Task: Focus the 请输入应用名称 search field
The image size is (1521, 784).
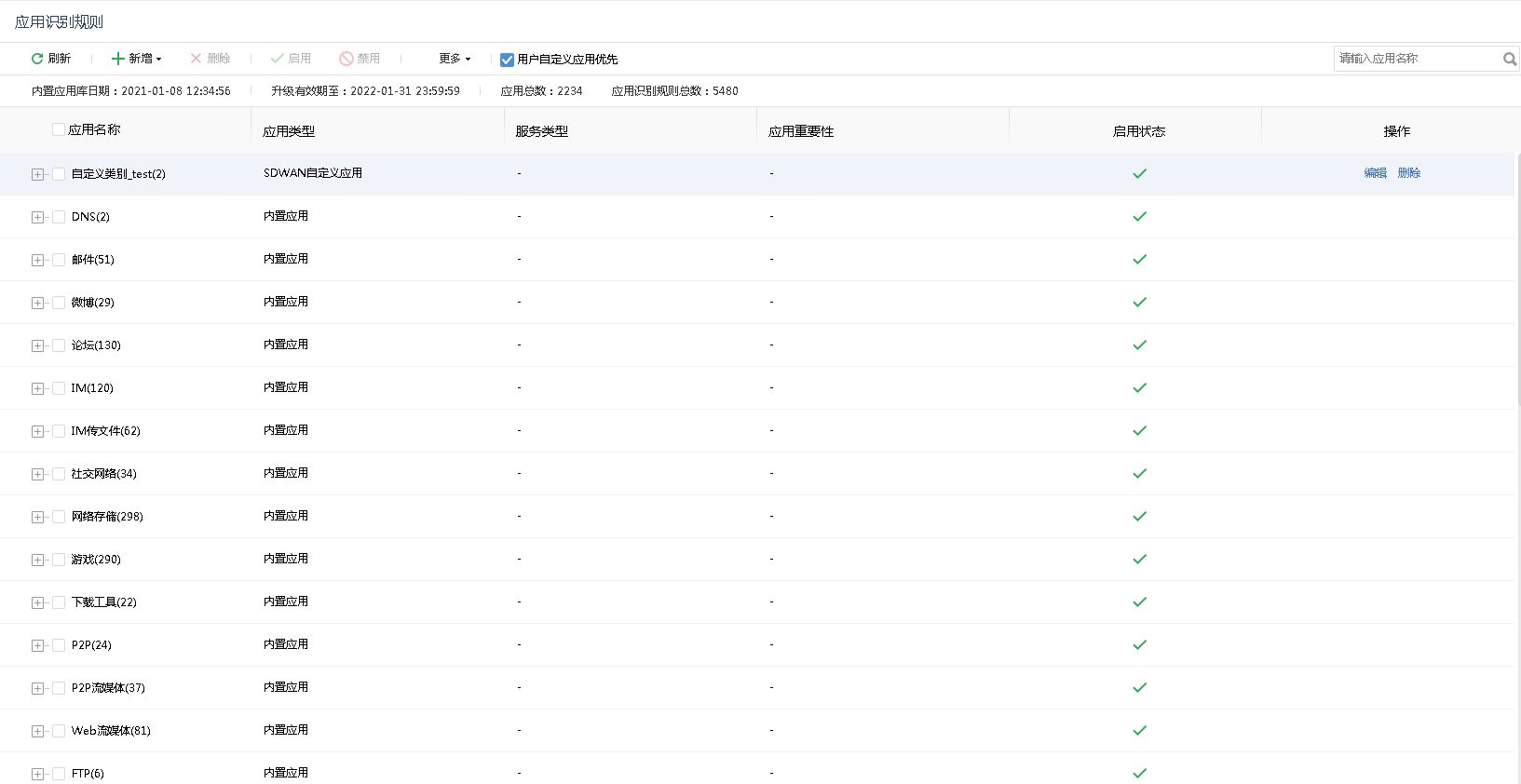Action: (1416, 59)
